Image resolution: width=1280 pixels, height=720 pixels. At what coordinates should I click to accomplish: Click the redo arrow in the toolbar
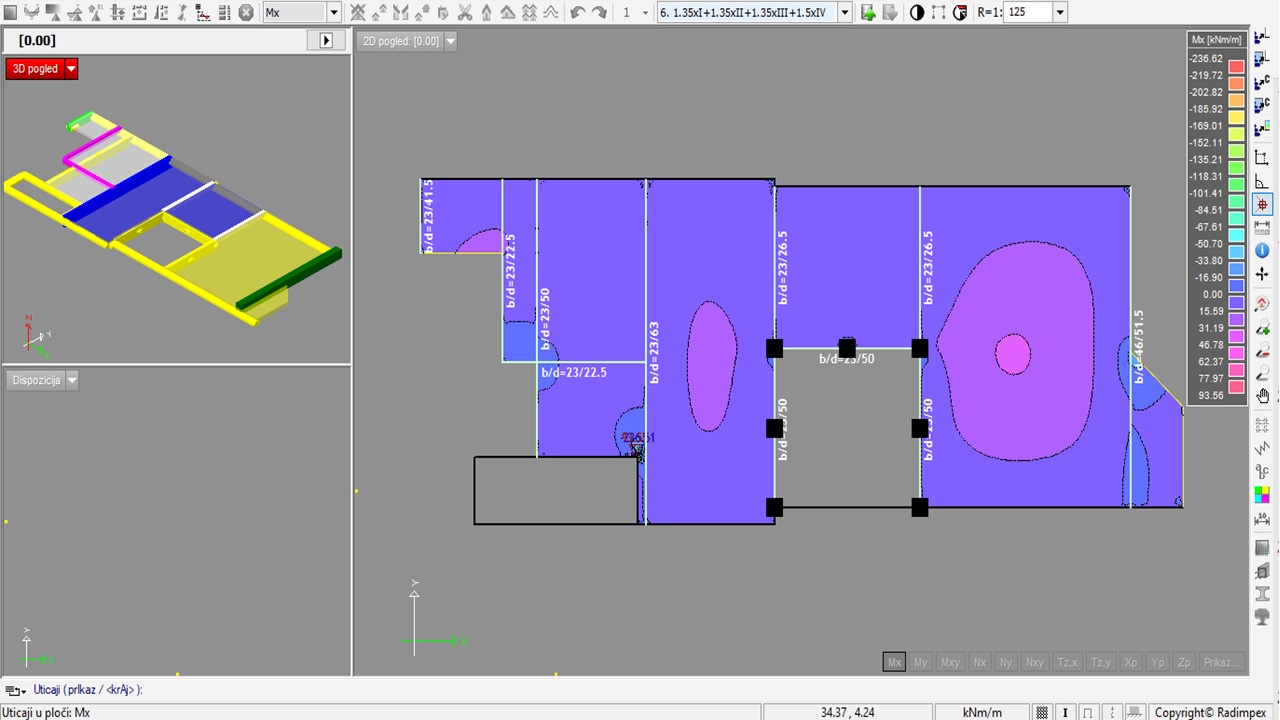pyautogui.click(x=599, y=13)
